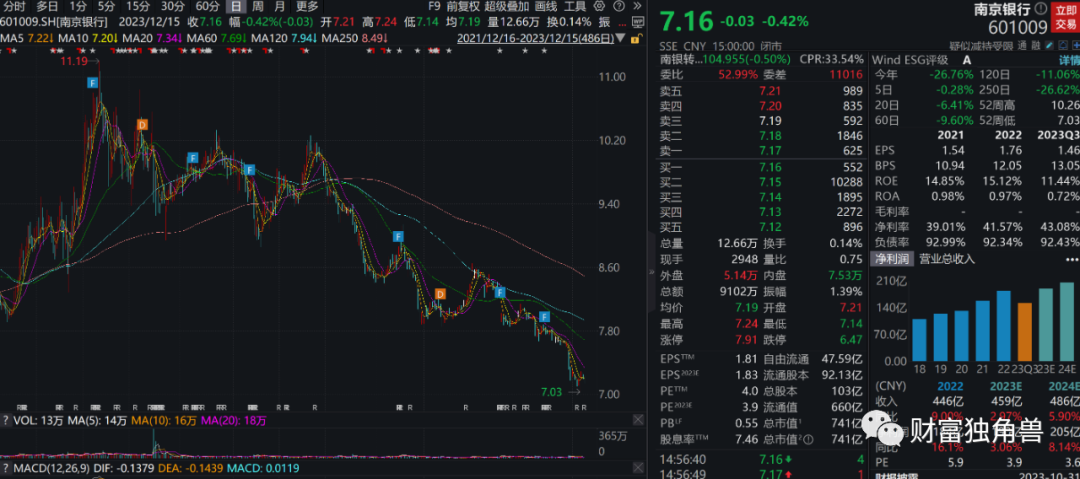Click the 立即交易 trade button
This screenshot has width=1080, height=479.
click(x=1066, y=18)
